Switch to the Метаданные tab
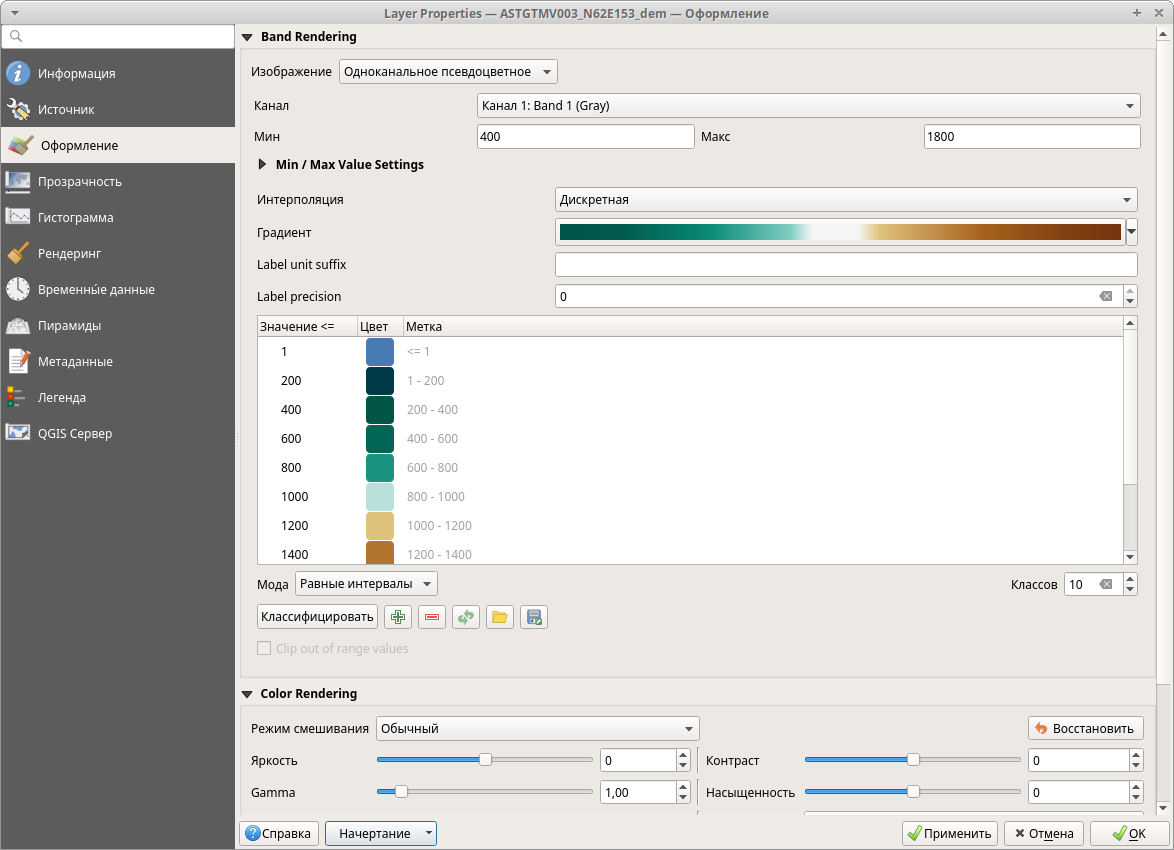This screenshot has width=1174, height=850. pyautogui.click(x=75, y=361)
